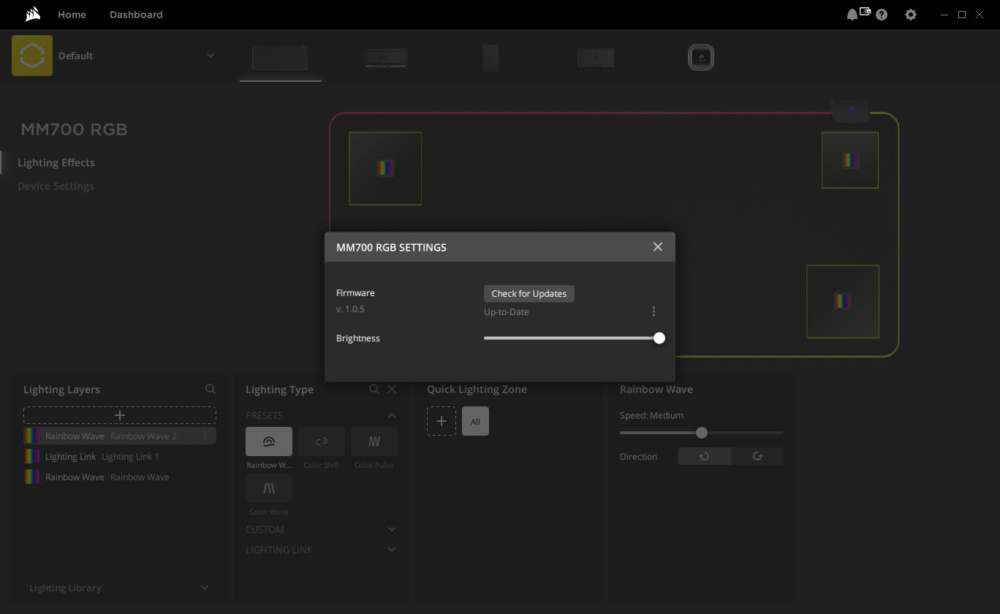Collapse the PRESETS section
The width and height of the screenshot is (1000, 614).
[x=392, y=415]
